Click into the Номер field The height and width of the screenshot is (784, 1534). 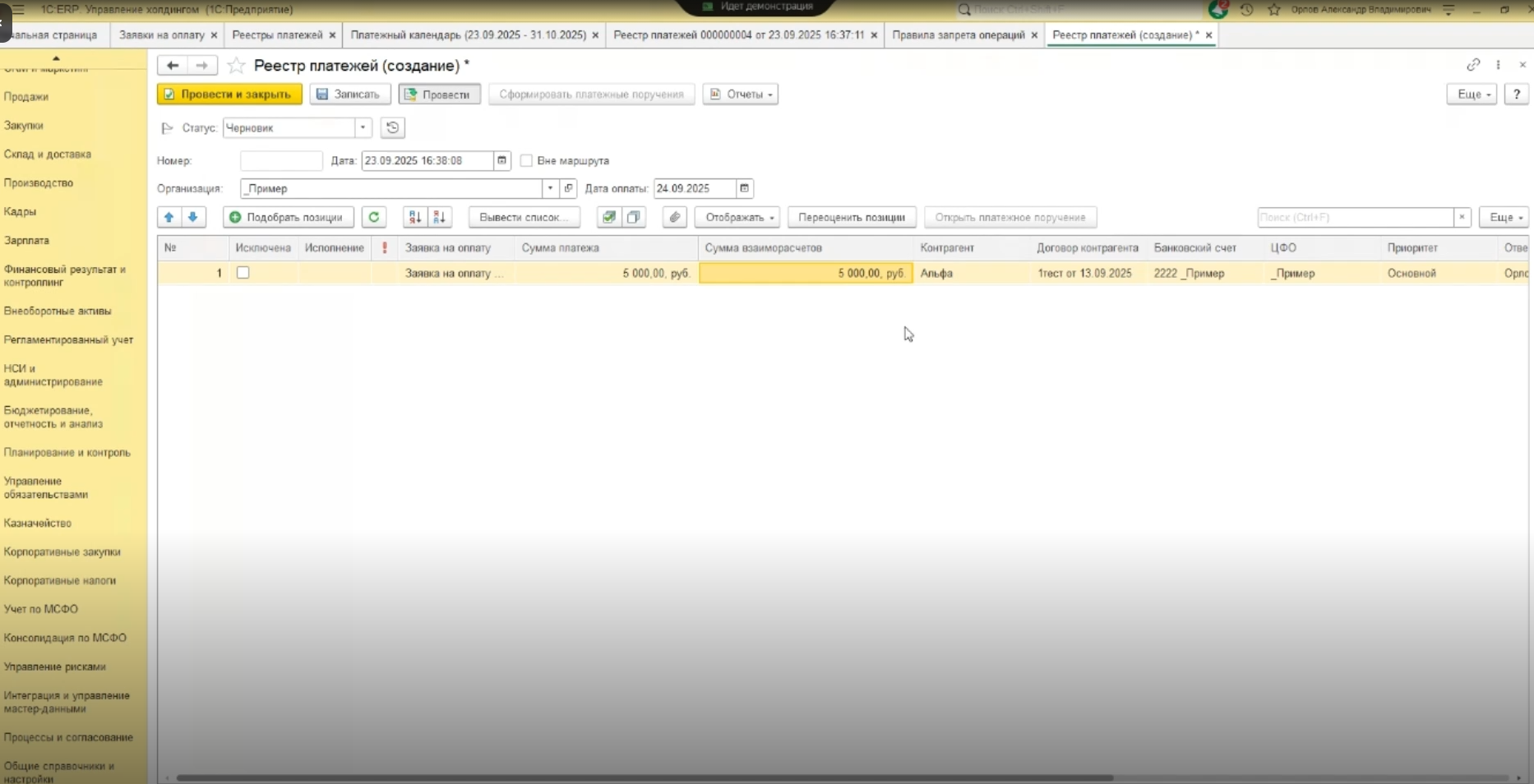[x=281, y=161]
